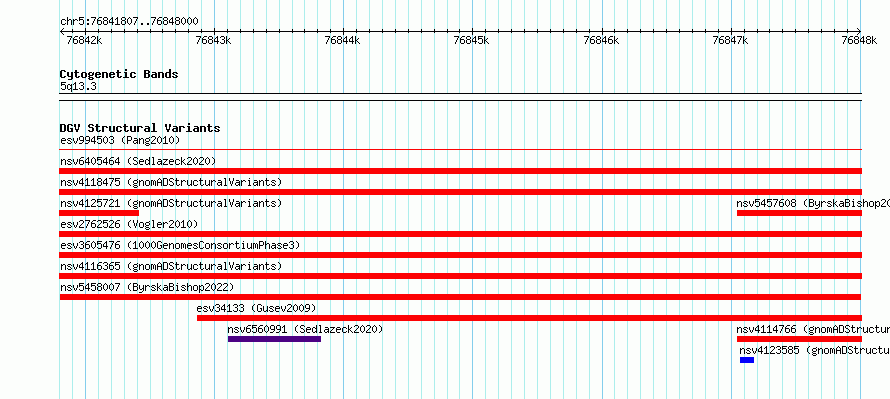Click the red bar for nsv4116365
Screen dimensions: 890x399
pos(461,276)
